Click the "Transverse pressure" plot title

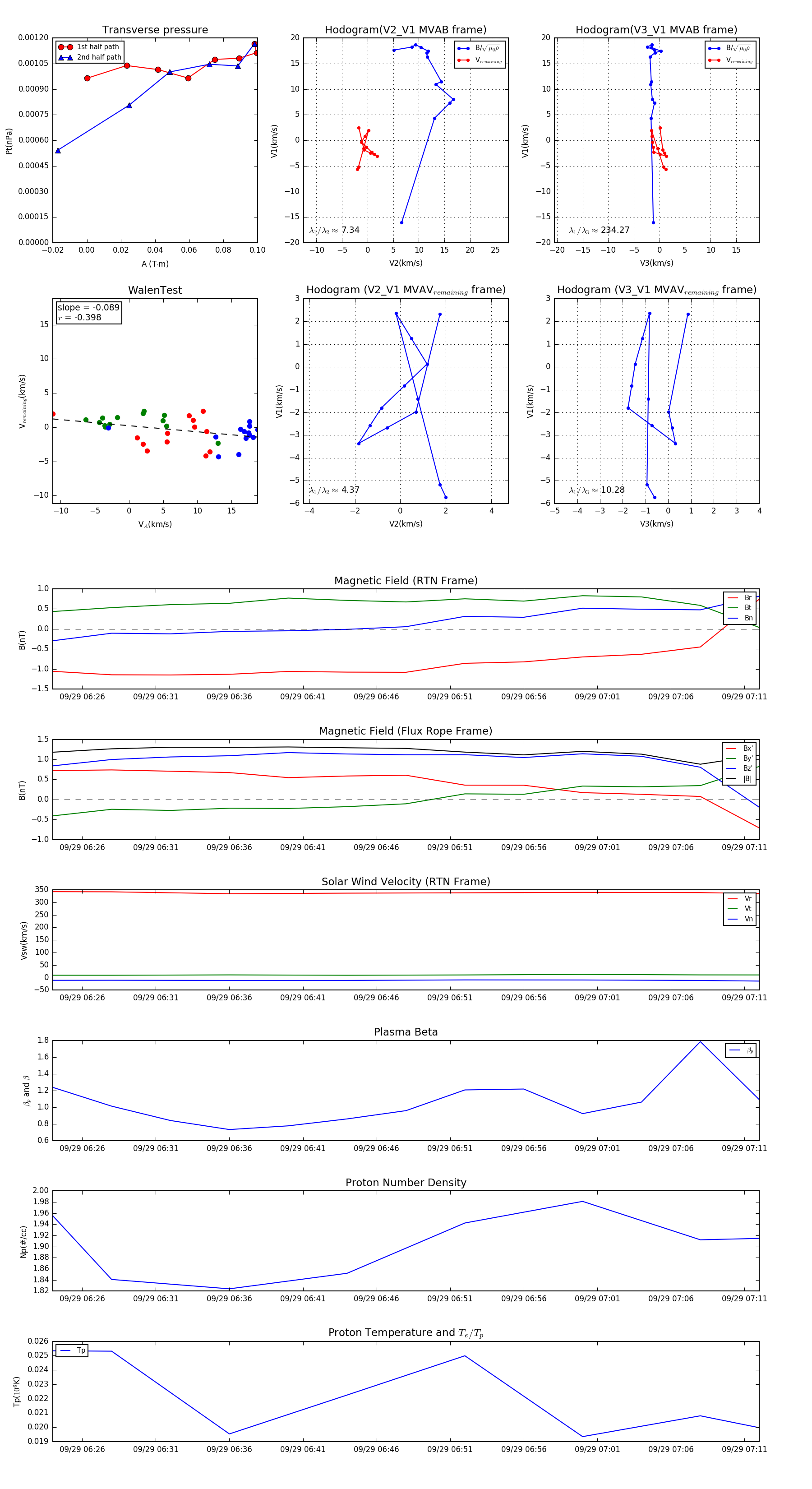click(155, 29)
